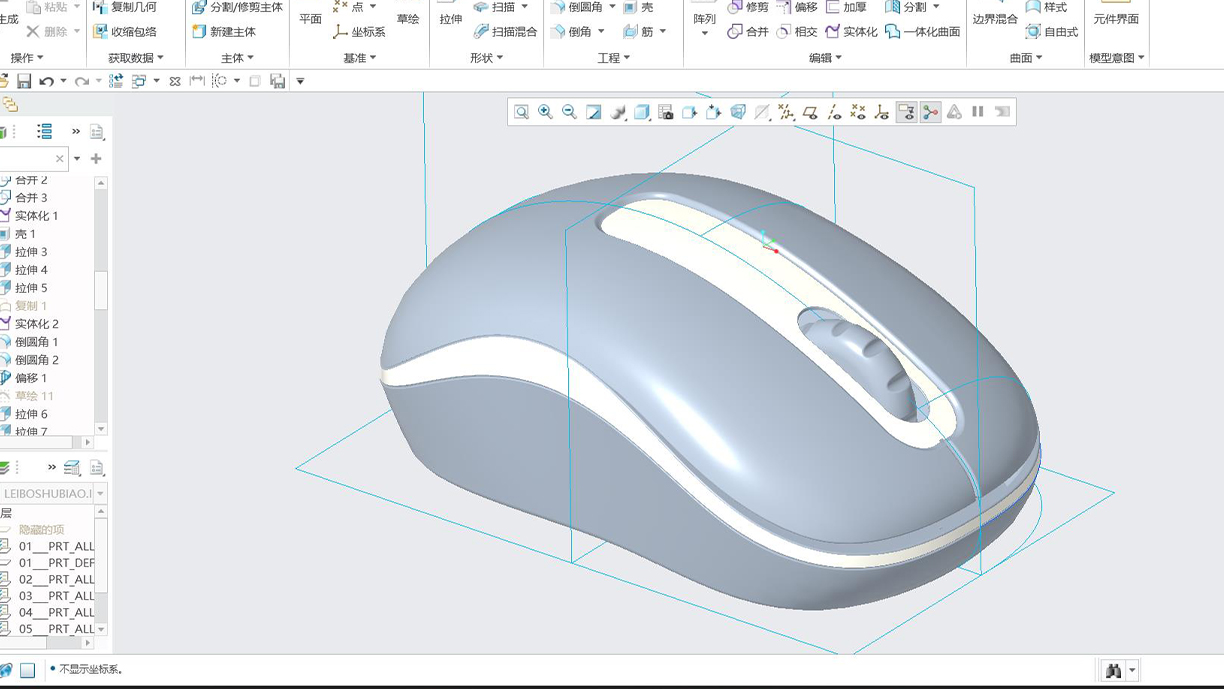Click the Regenerate model icon
1224x689 pixels.
[x=116, y=81]
